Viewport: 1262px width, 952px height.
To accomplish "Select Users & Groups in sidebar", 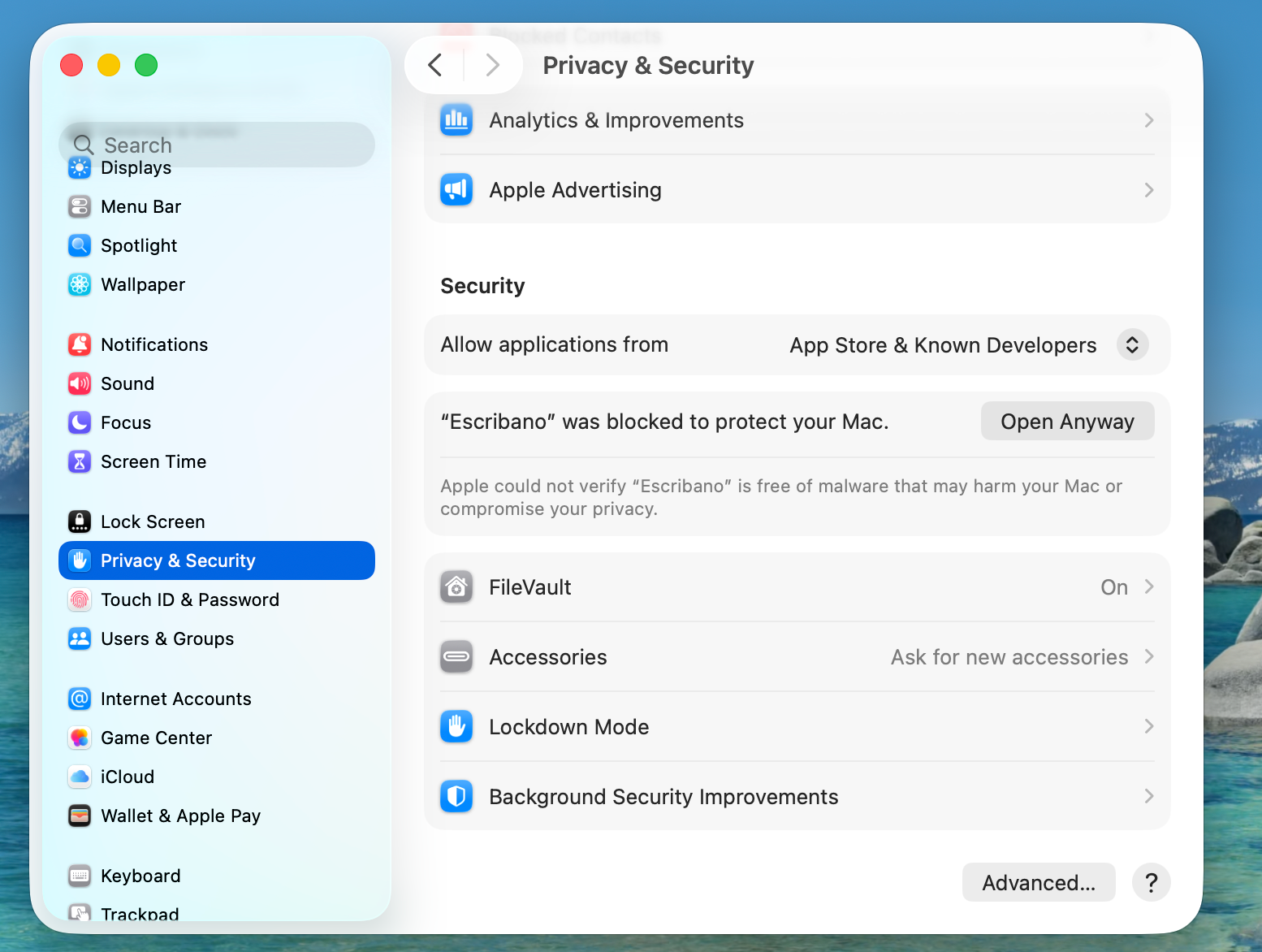I will [166, 638].
